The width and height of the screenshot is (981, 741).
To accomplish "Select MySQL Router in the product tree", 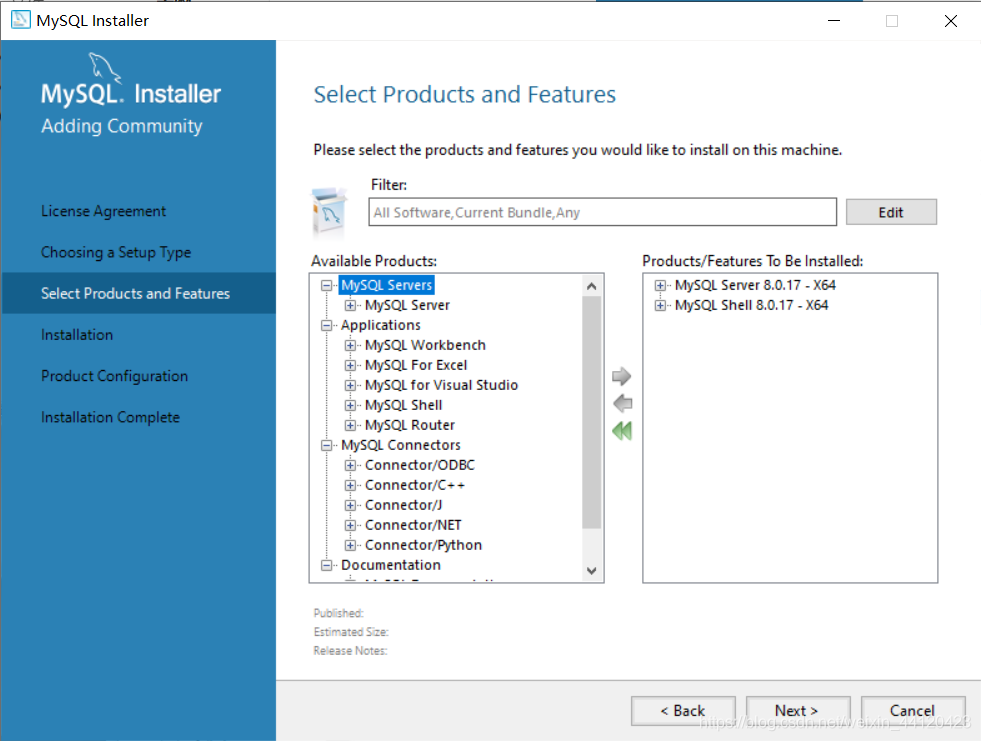I will pyautogui.click(x=410, y=426).
